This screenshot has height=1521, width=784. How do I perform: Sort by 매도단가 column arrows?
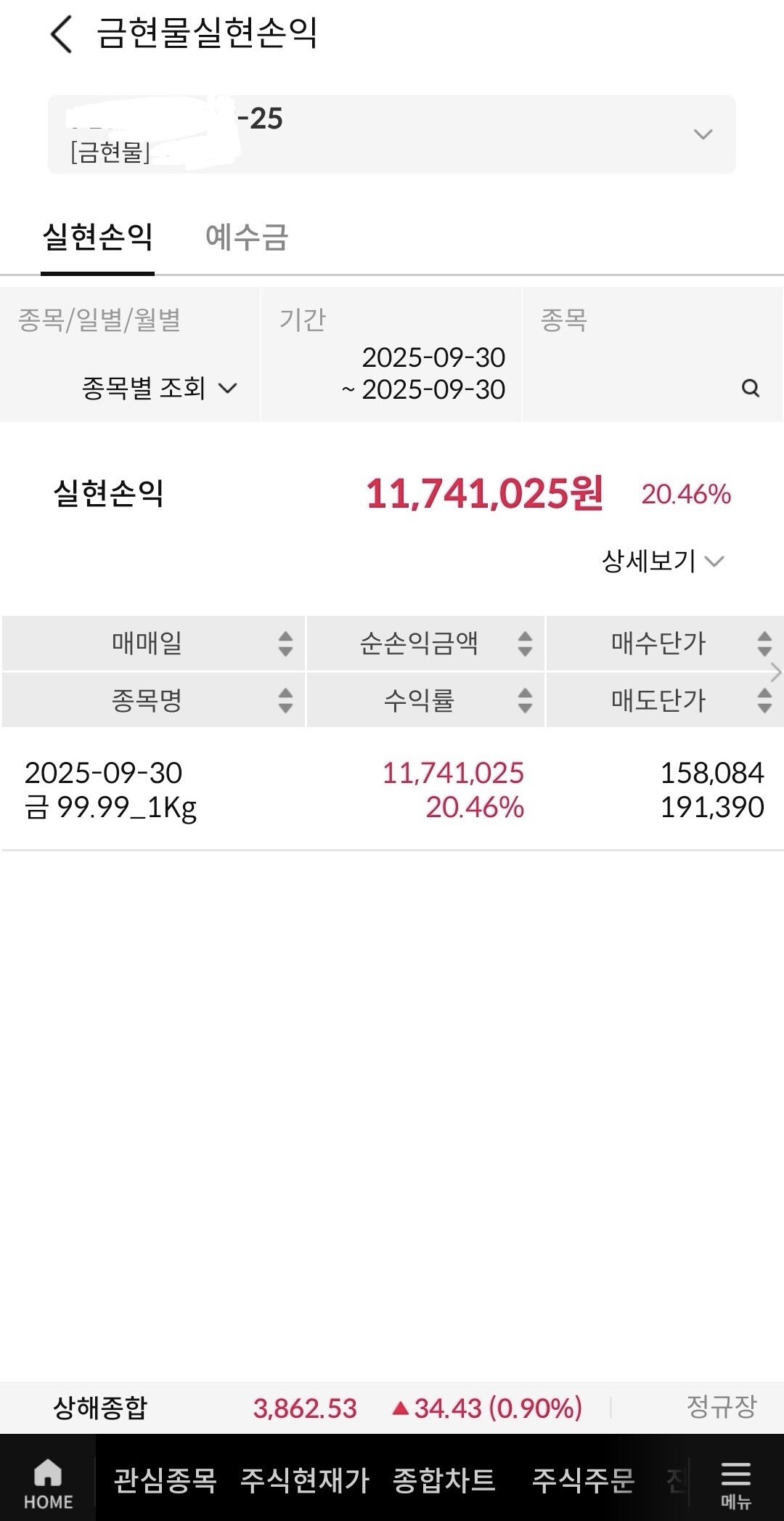764,700
